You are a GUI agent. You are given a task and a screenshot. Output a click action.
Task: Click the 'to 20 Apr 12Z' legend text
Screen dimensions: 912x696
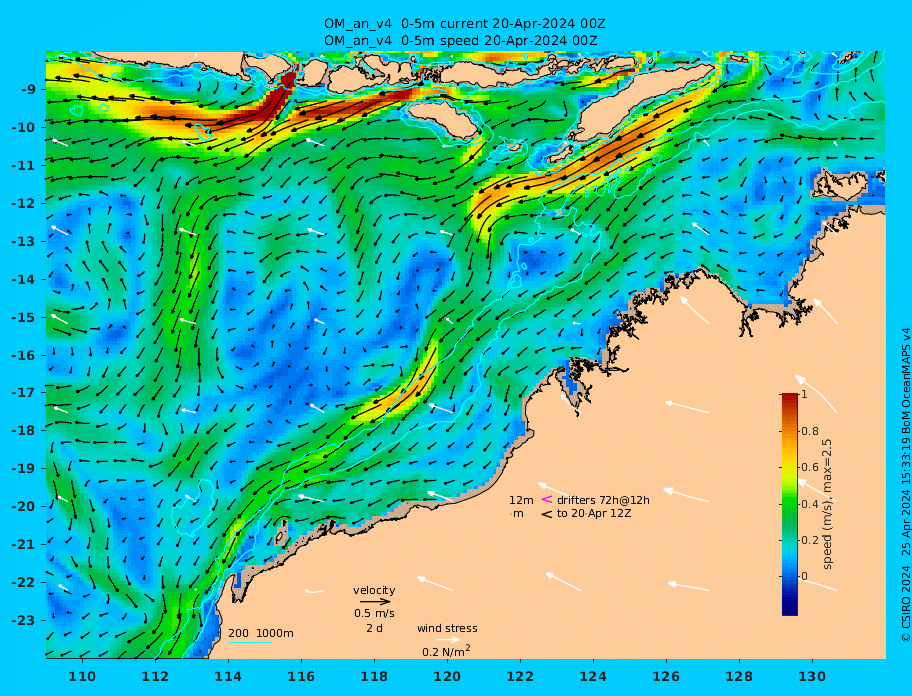click(x=594, y=513)
